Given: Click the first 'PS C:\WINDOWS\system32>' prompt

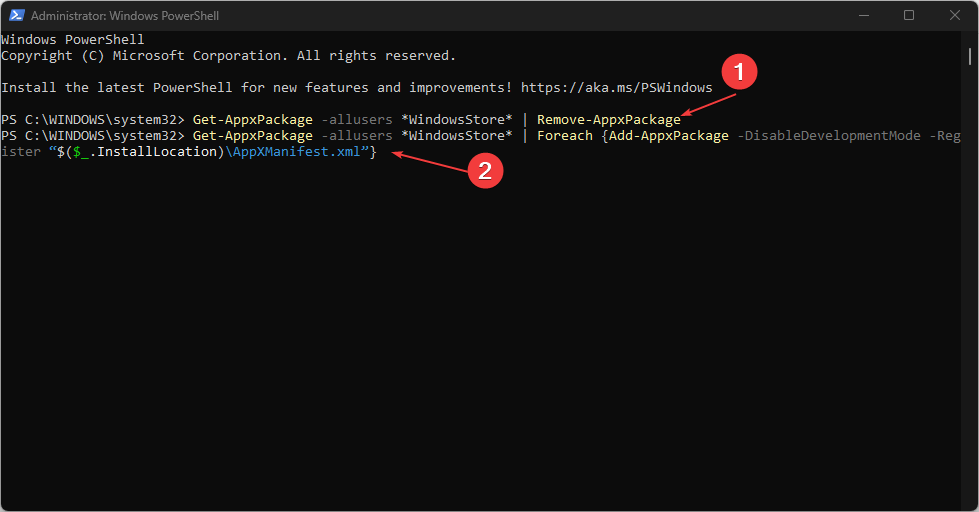Looking at the screenshot, I should [92, 119].
